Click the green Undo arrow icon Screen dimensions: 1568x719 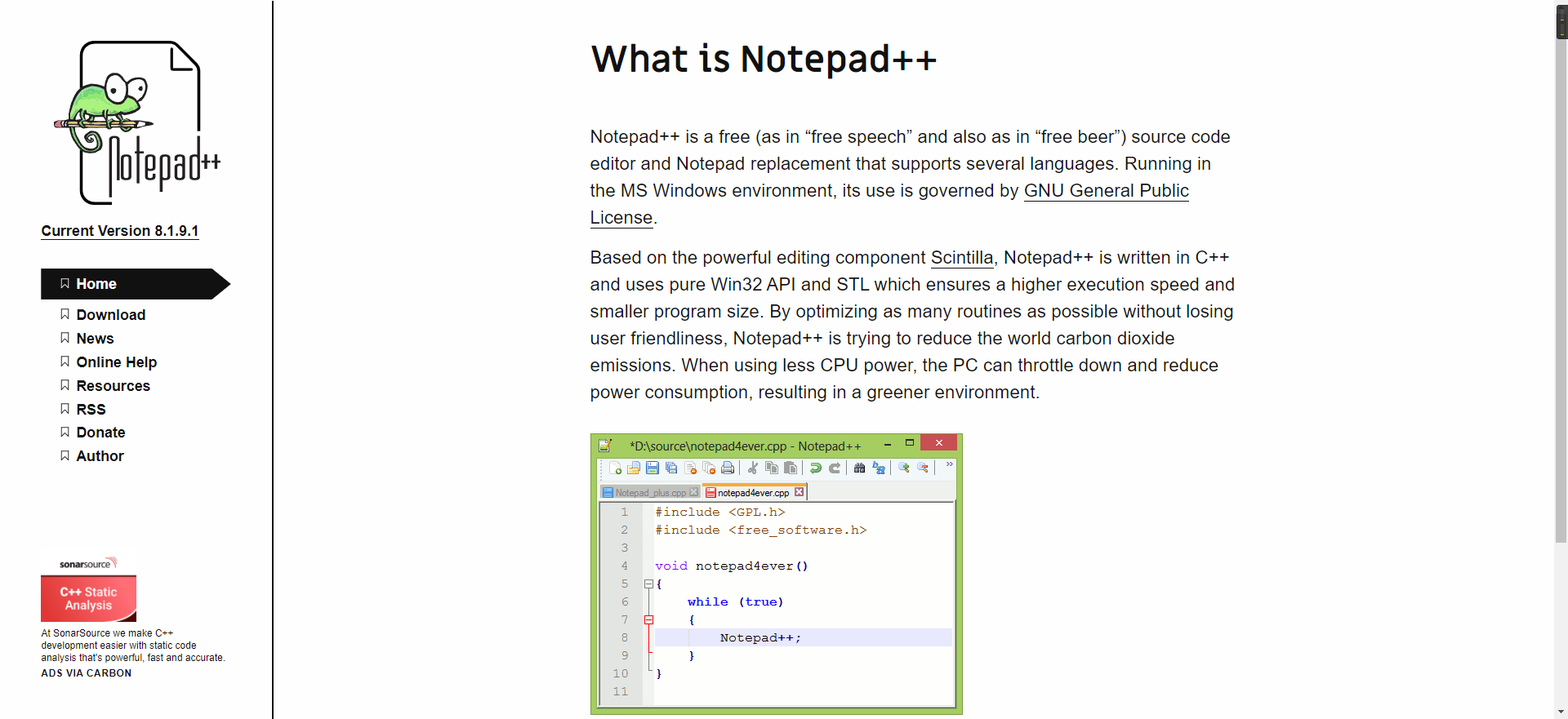815,468
